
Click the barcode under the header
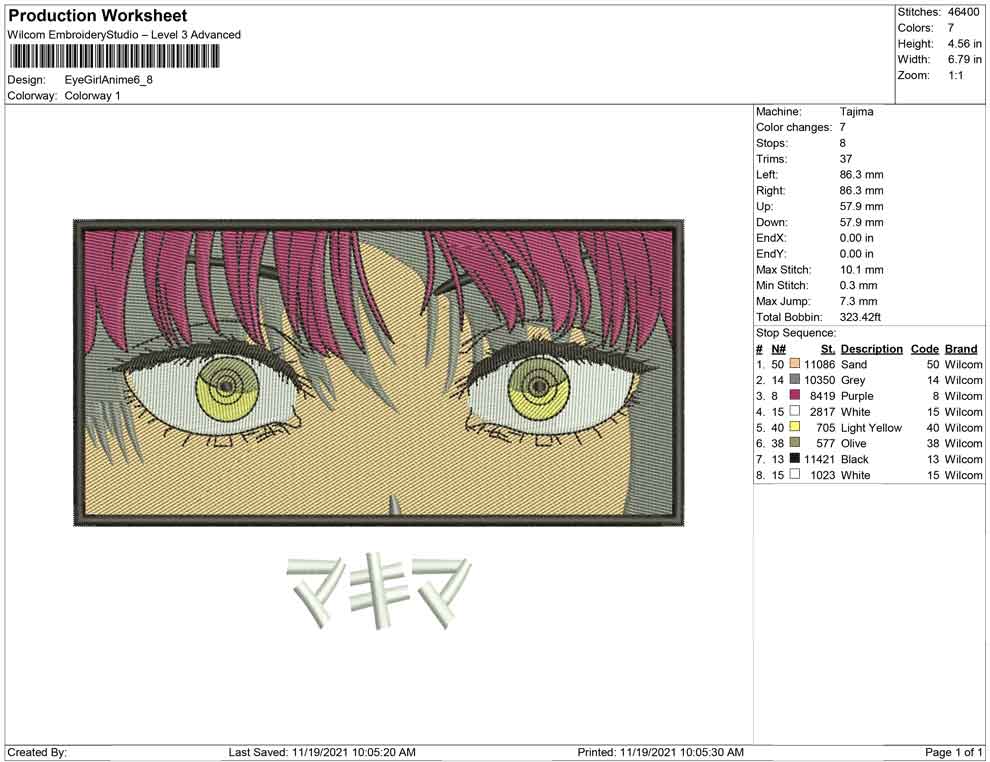(114, 57)
